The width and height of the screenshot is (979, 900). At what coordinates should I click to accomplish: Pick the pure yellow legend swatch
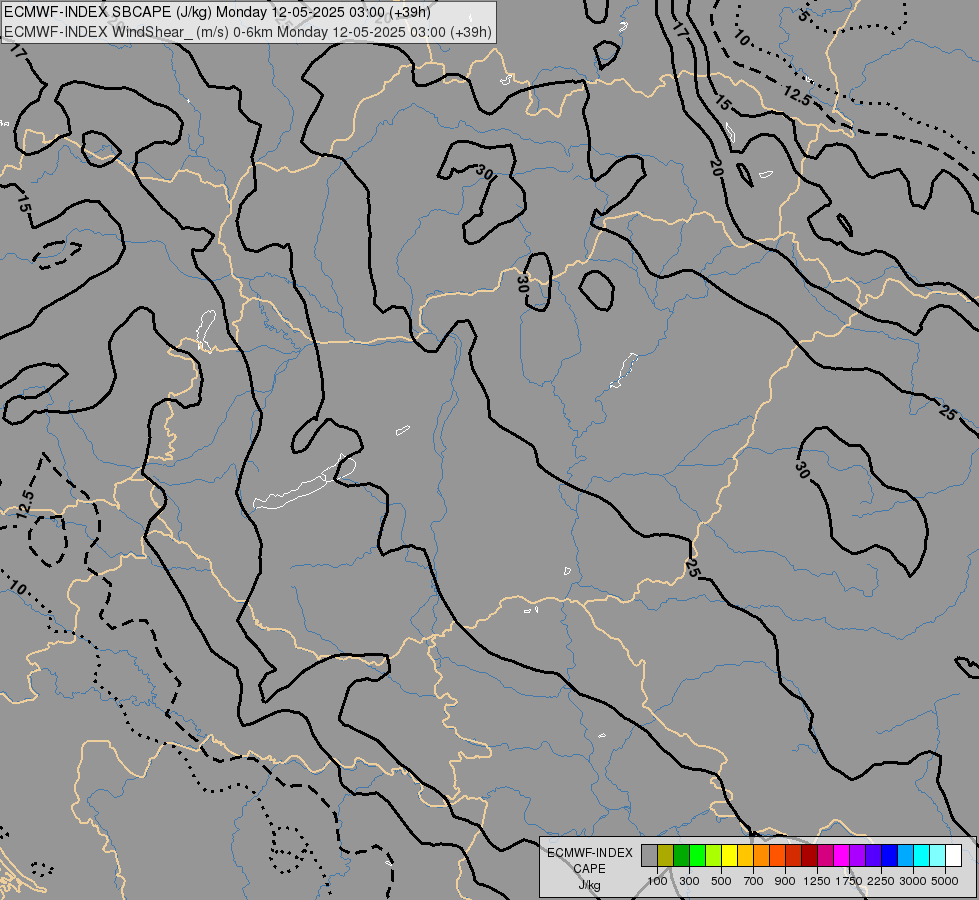tap(730, 855)
